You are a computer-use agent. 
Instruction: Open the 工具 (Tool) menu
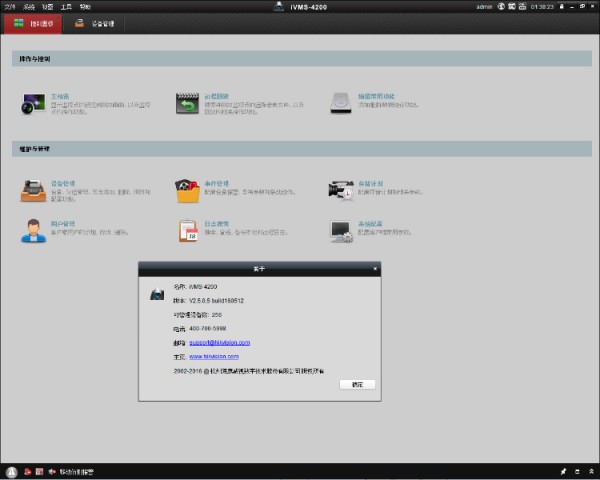(x=66, y=7)
